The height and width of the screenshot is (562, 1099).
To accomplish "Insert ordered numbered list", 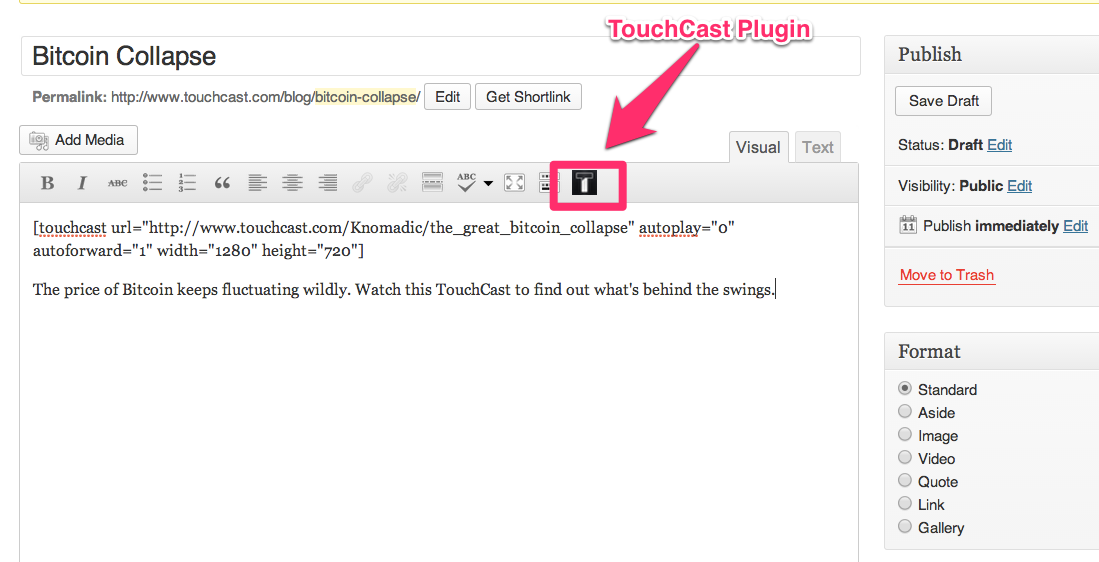I will 187,183.
